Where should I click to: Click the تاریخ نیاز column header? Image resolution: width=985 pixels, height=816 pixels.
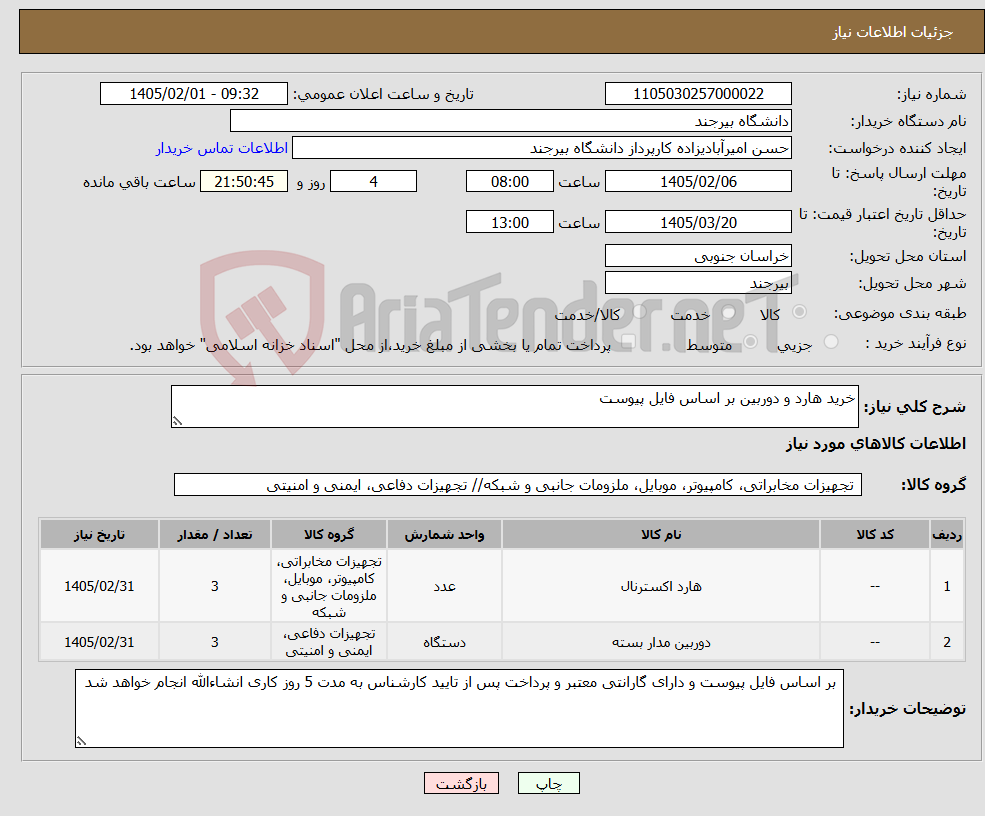point(99,534)
